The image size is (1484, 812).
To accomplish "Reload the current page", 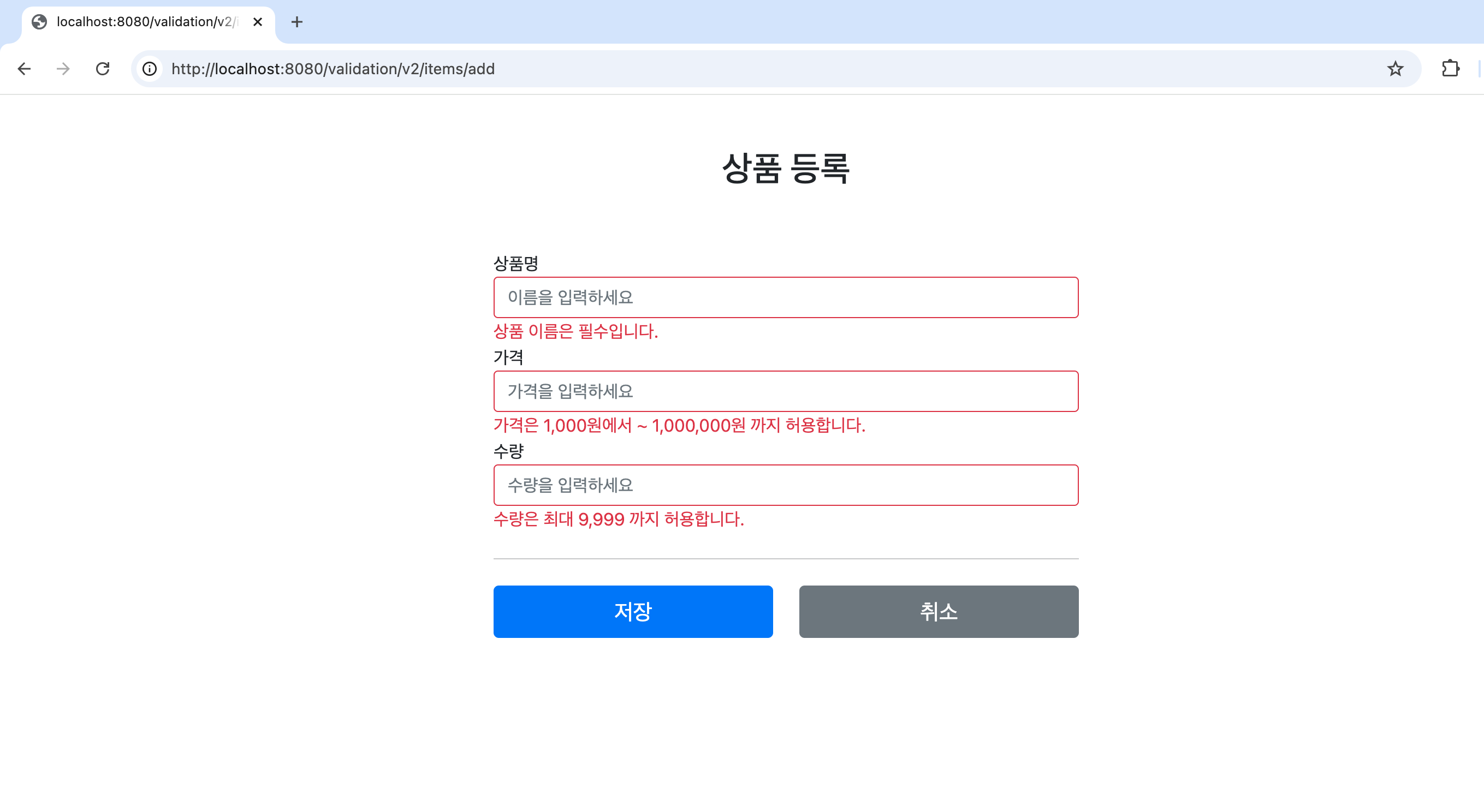I will [x=103, y=69].
